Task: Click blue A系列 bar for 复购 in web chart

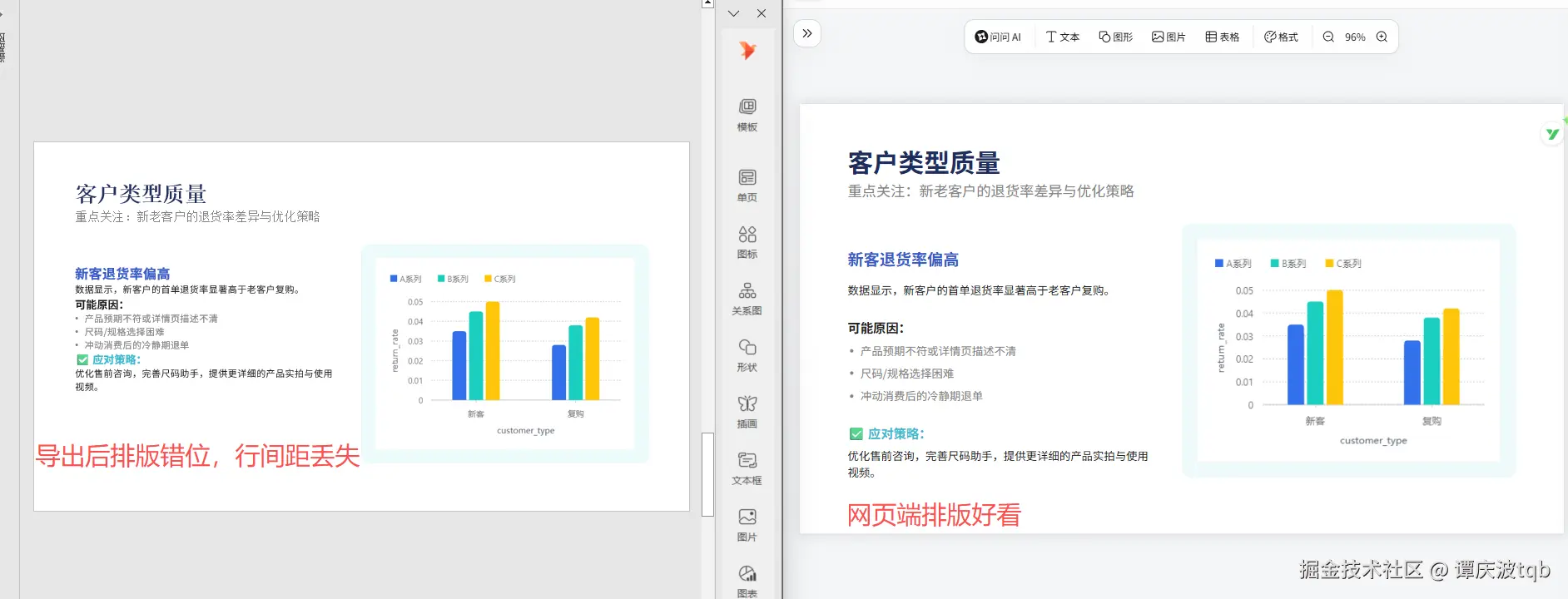Action: coord(1412,373)
